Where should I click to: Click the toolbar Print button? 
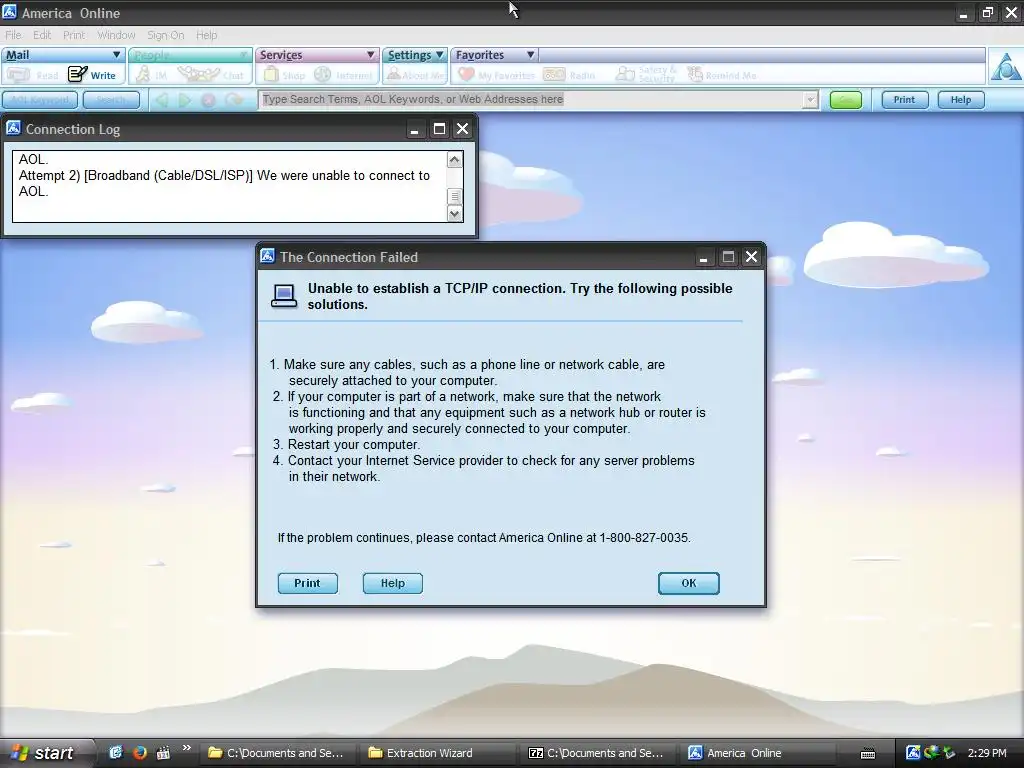point(904,100)
